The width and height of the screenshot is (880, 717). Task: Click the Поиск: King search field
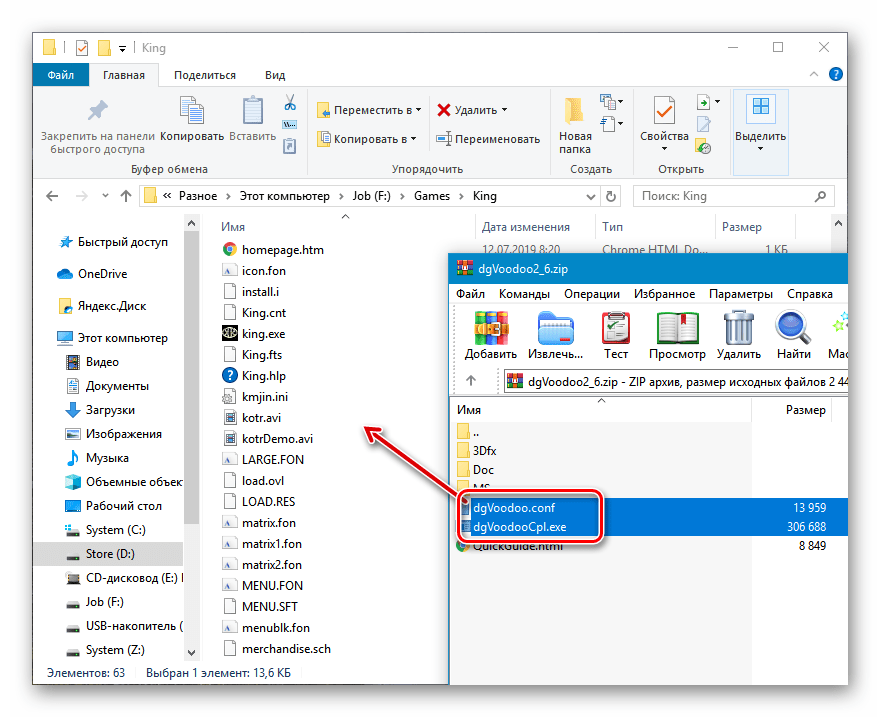click(x=730, y=196)
